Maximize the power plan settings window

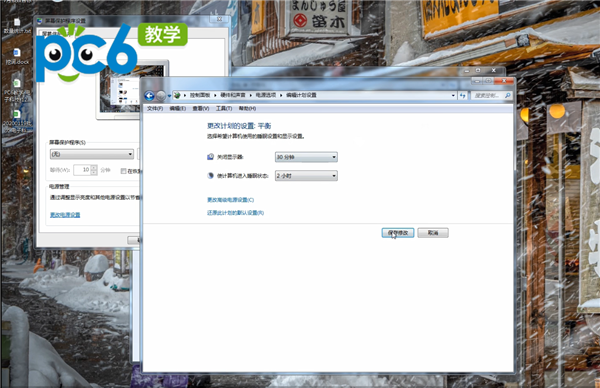[488, 81]
